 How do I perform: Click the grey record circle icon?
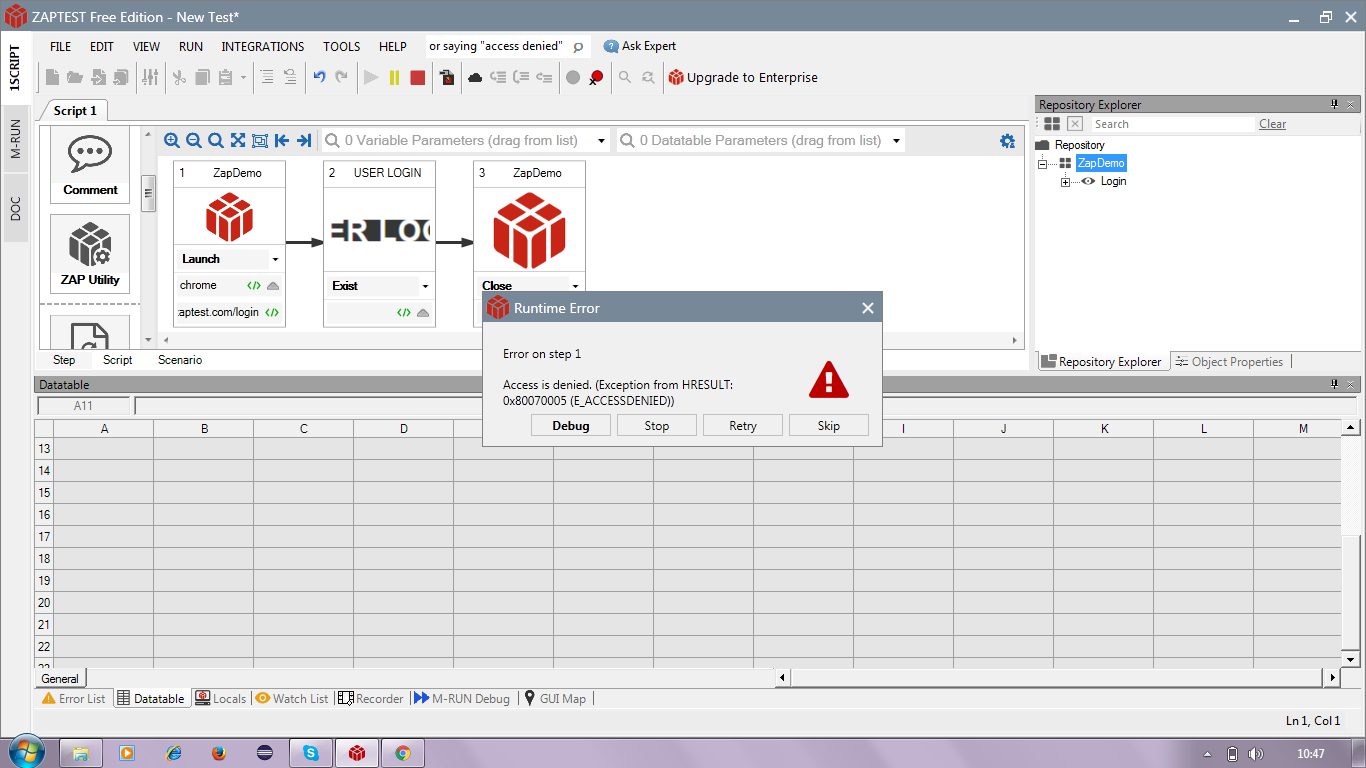tap(573, 77)
